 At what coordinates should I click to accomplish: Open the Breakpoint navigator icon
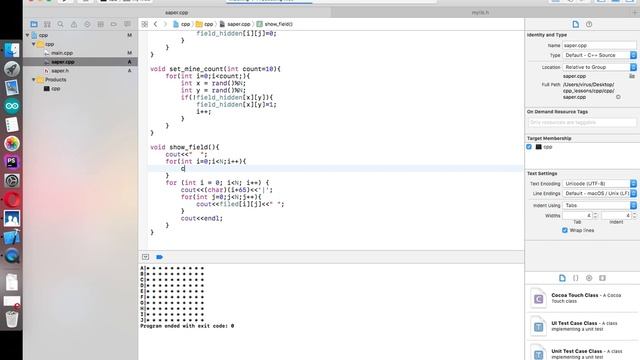click(x=114, y=24)
